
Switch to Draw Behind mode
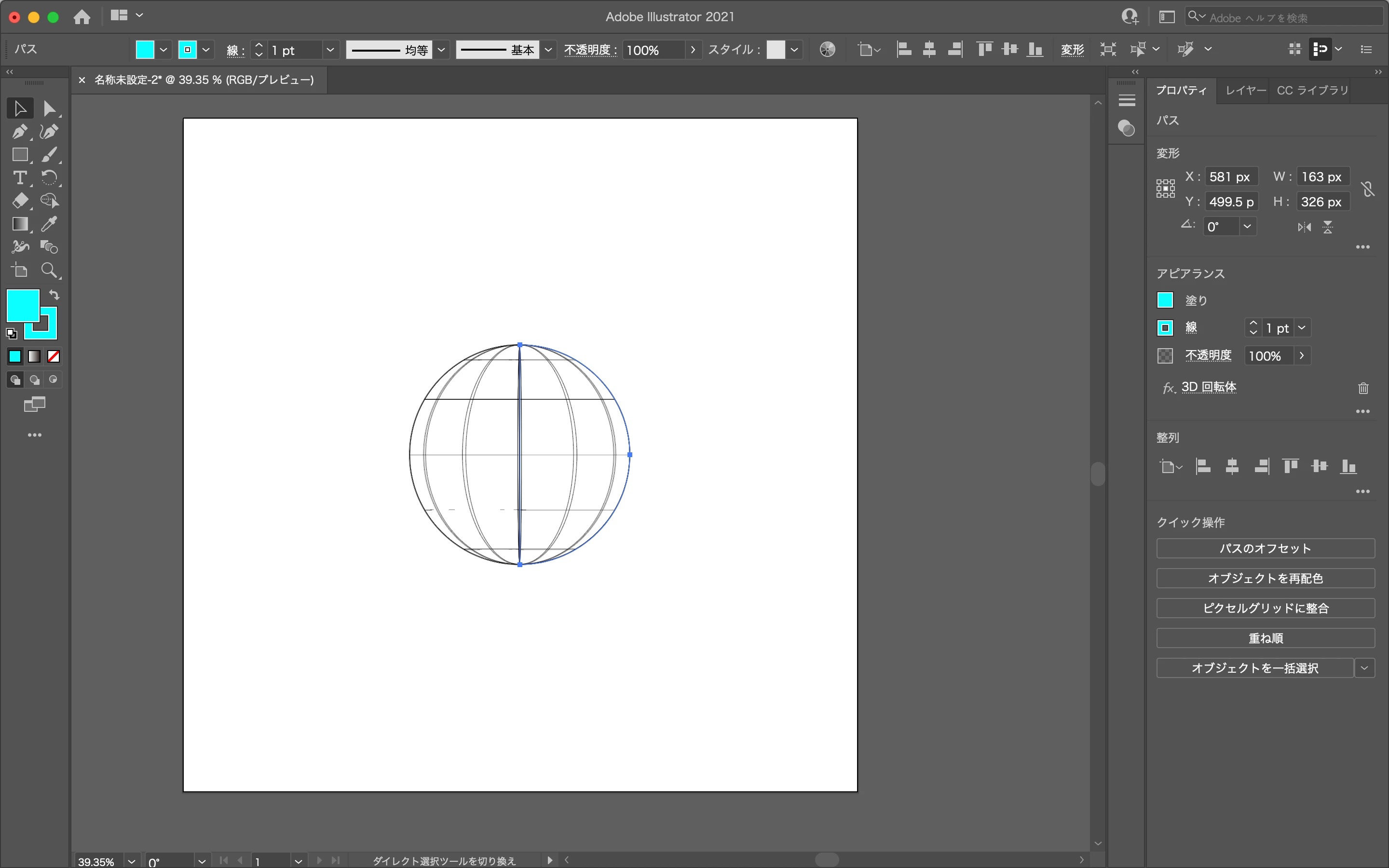tap(34, 380)
